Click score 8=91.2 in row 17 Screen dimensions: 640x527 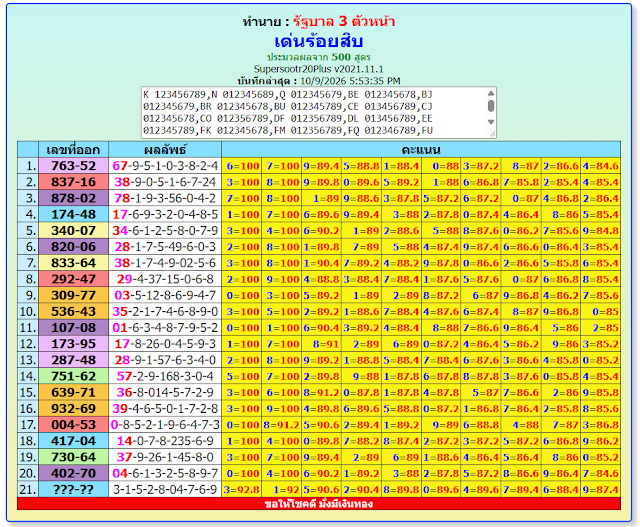pyautogui.click(x=282, y=425)
